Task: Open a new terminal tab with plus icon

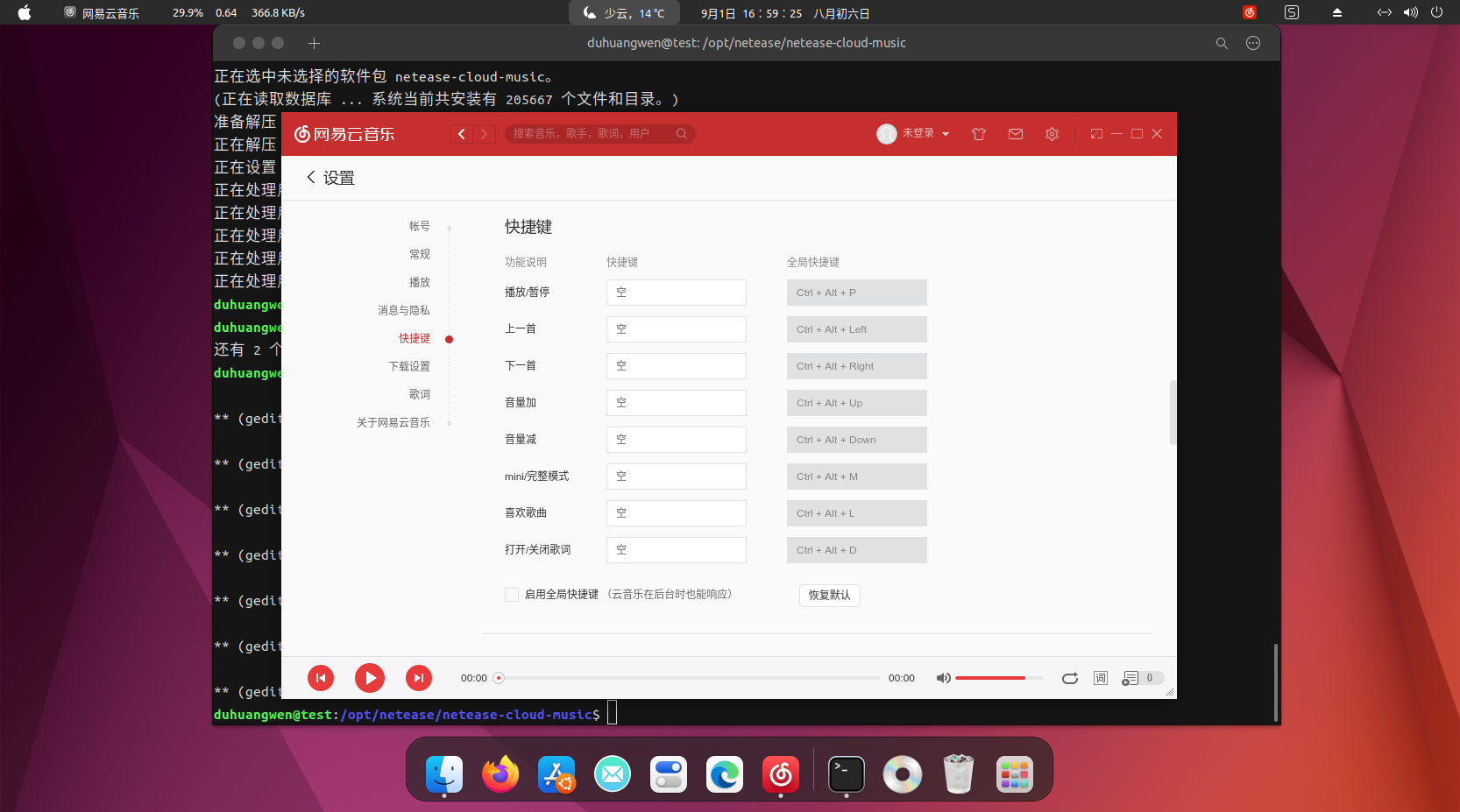Action: click(315, 43)
